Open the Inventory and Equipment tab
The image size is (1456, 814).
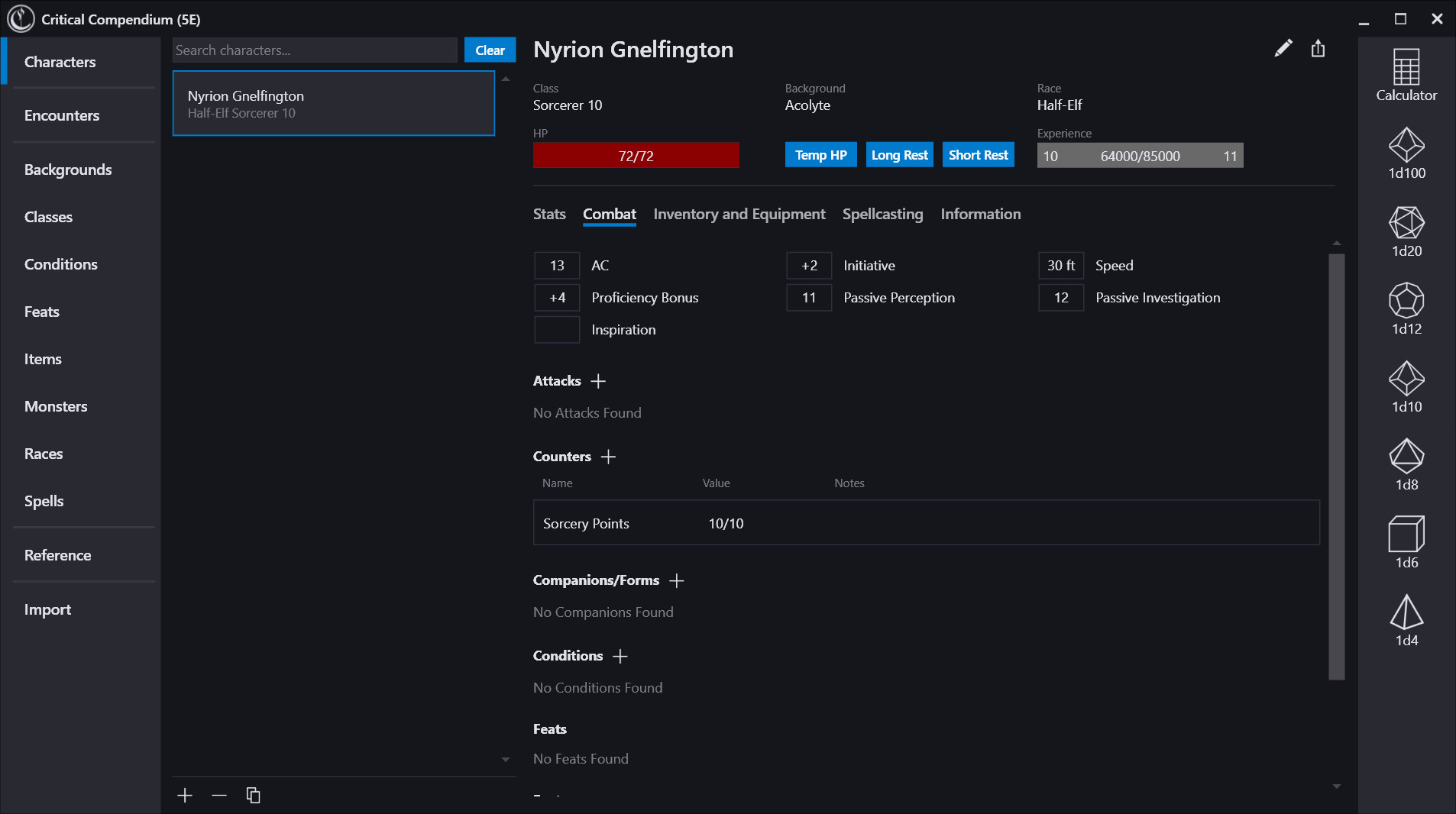pyautogui.click(x=739, y=215)
